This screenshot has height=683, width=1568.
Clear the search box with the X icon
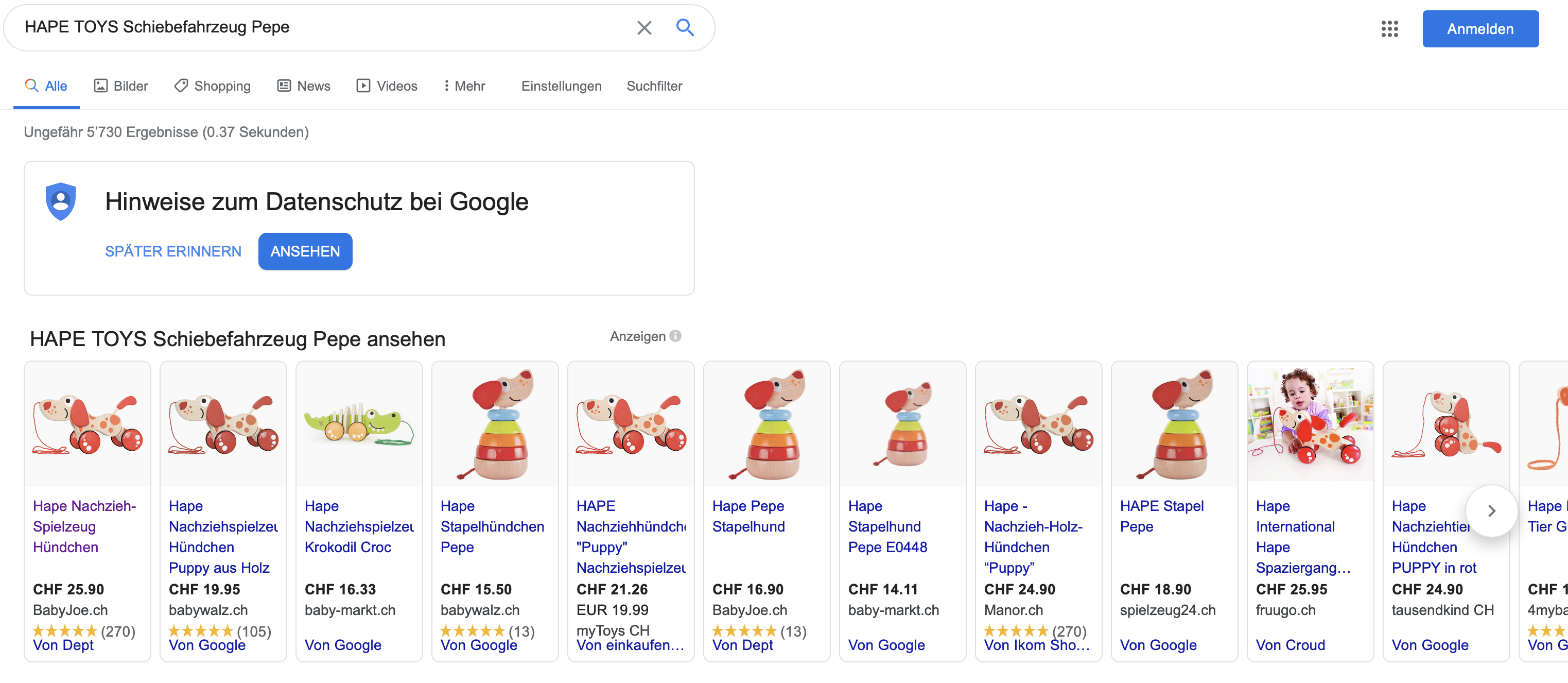644,28
